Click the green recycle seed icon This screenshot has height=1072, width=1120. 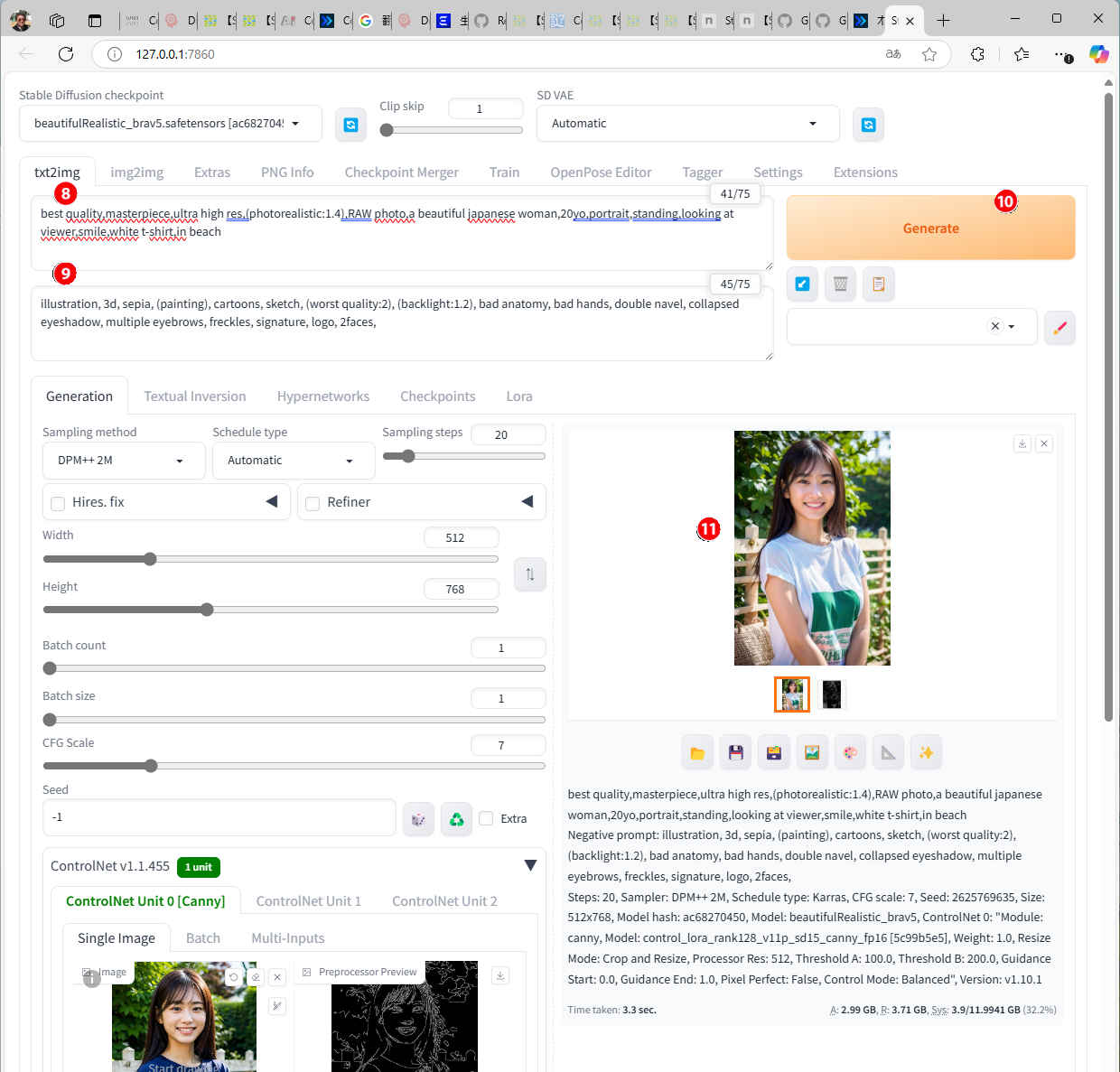point(456,819)
